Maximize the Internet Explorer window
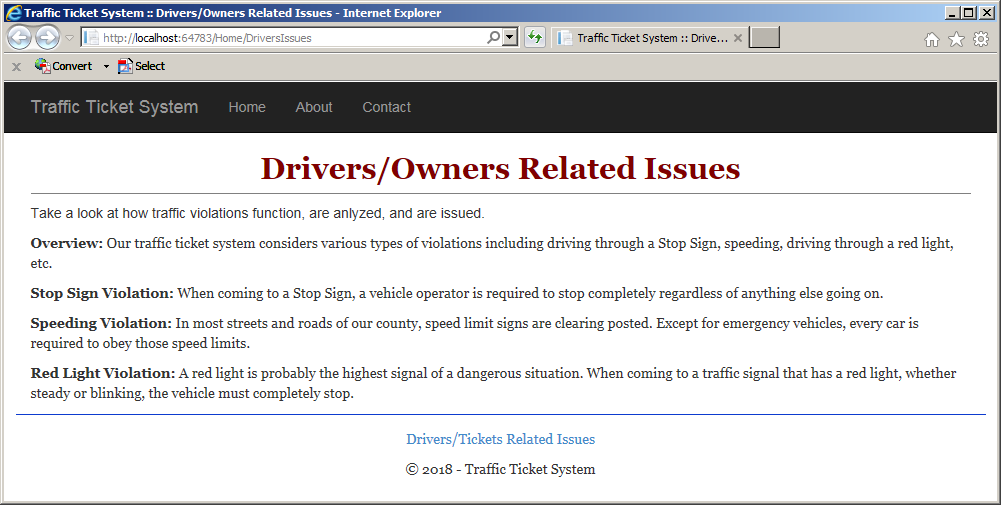The image size is (1001, 505). coord(968,13)
